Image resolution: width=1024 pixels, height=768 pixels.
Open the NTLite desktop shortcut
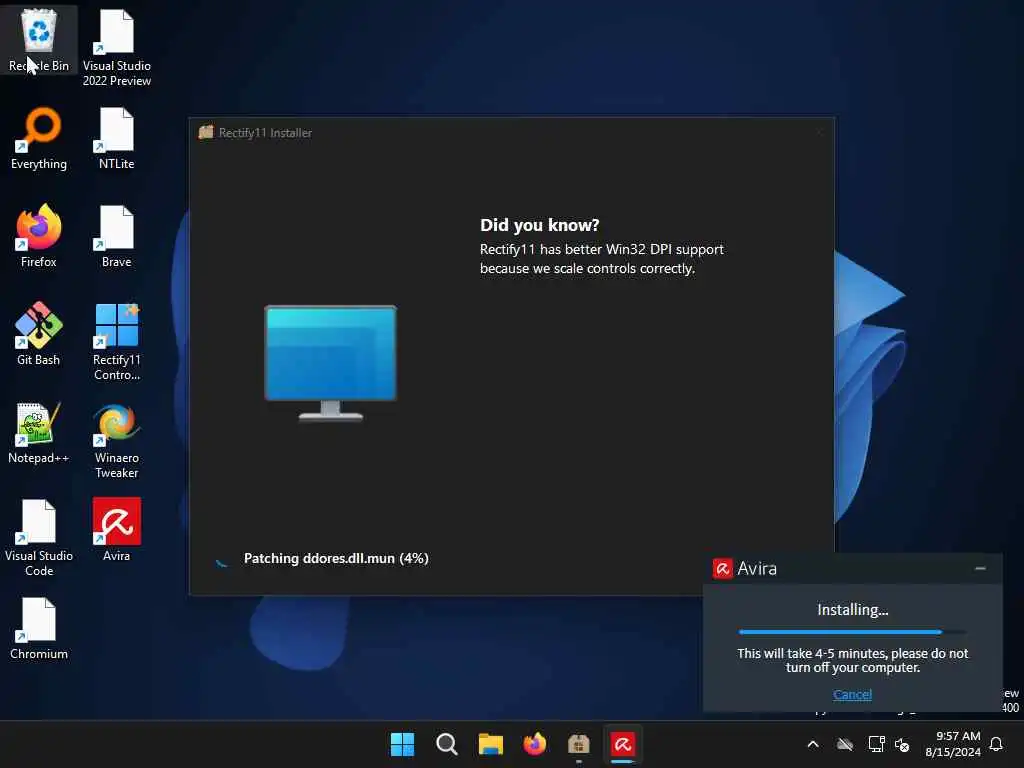116,138
